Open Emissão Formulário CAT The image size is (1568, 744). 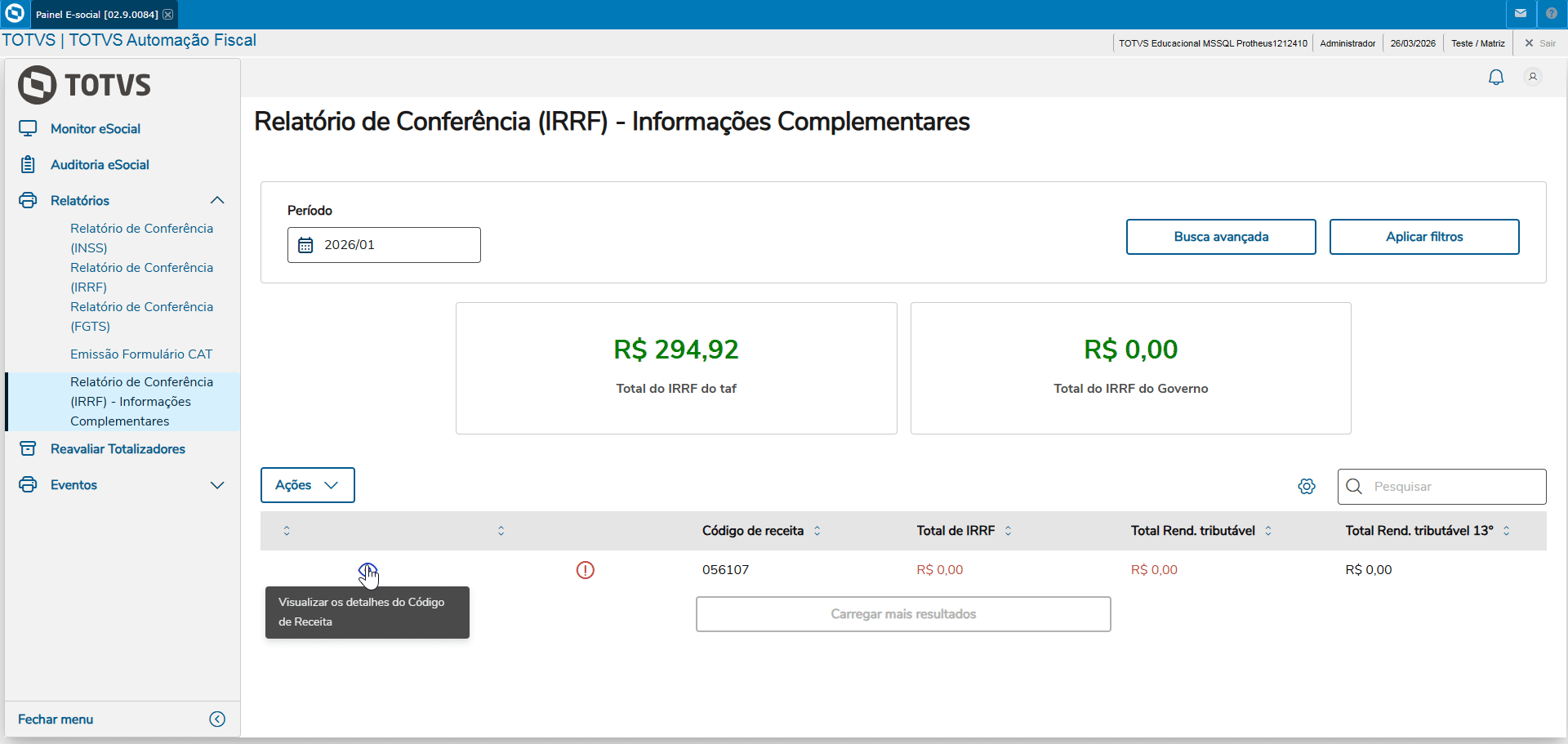coord(141,354)
